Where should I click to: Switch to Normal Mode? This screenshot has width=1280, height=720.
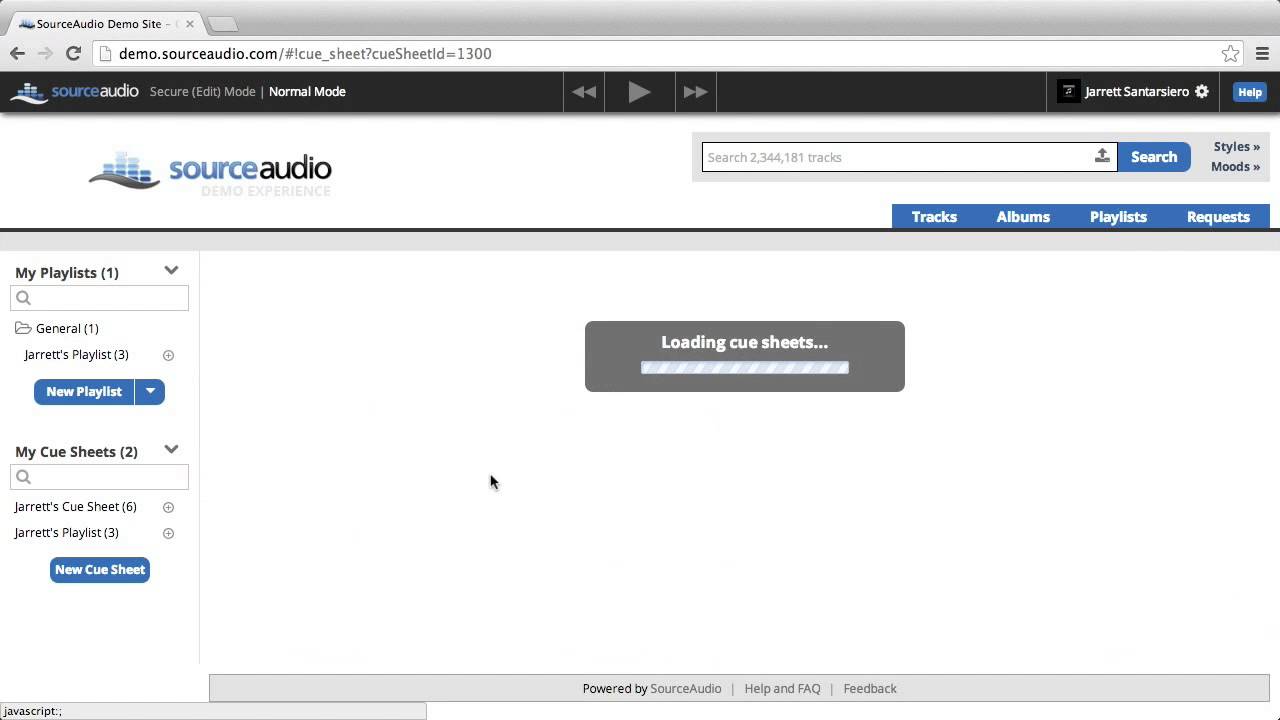307,92
